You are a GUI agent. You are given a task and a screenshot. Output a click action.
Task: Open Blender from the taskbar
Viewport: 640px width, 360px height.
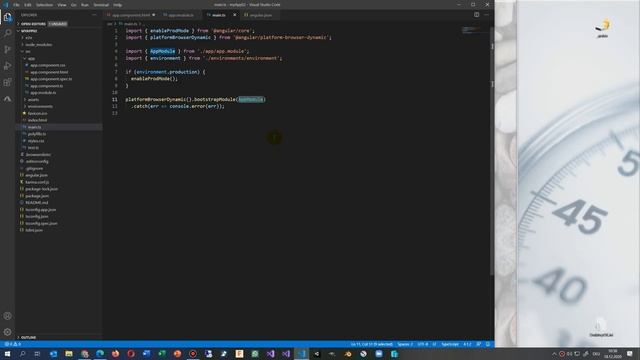348,354
